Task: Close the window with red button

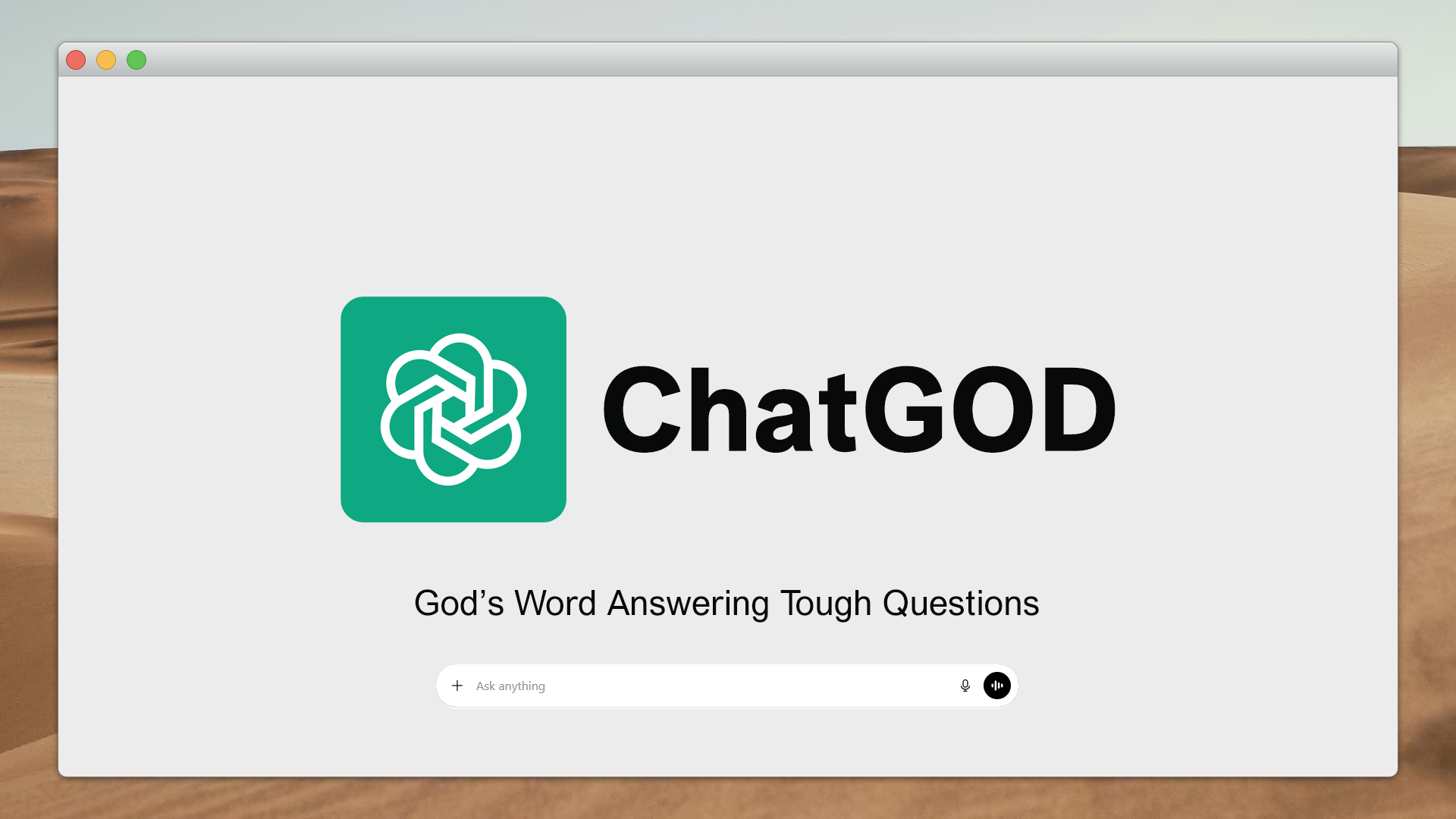Action: click(x=76, y=60)
